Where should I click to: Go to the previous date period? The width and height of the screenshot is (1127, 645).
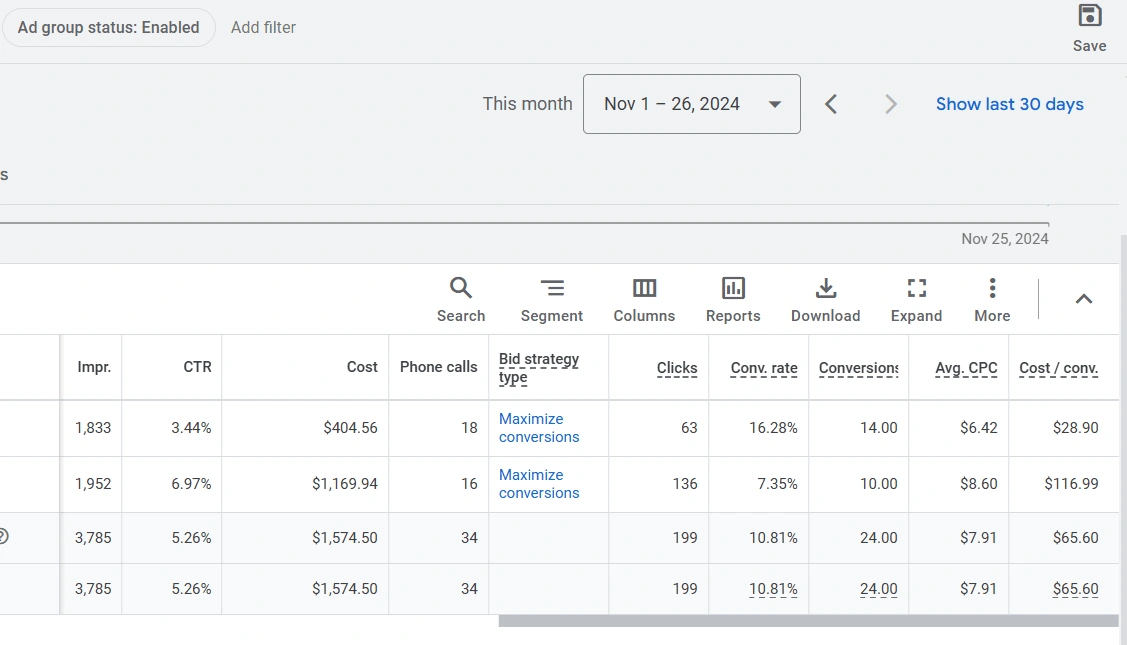[x=831, y=104]
